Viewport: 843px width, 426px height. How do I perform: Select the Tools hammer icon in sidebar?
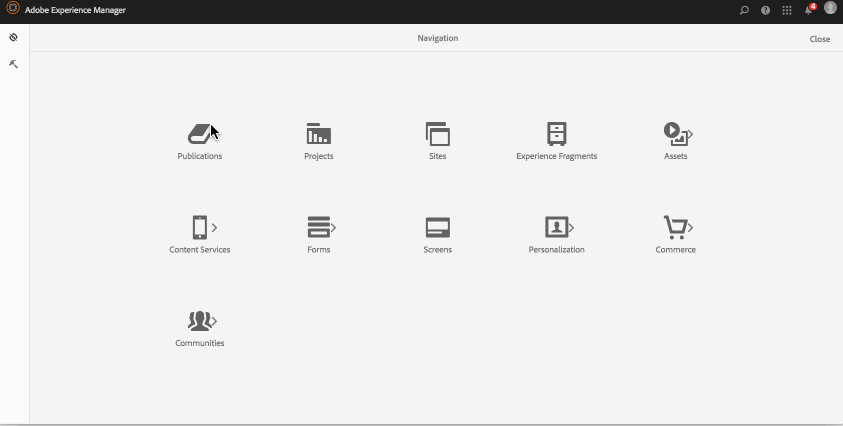click(x=13, y=64)
